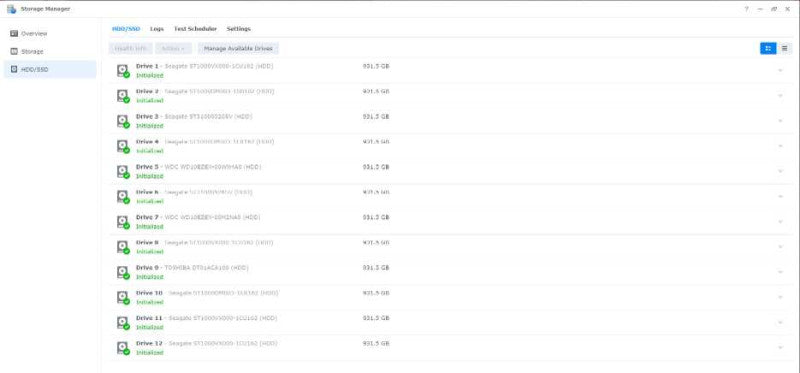
Task: Click Drive 6 Initialized status text
Action: click(149, 201)
